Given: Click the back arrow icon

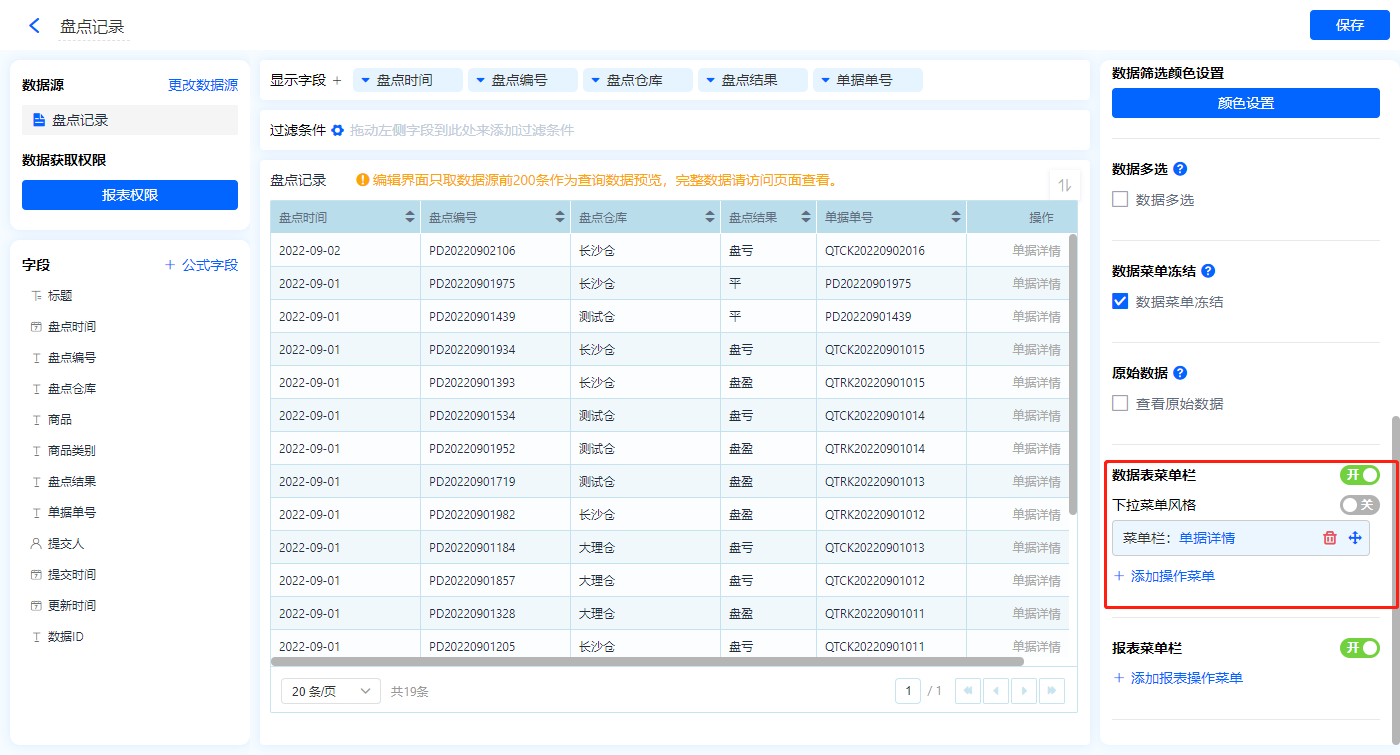Looking at the screenshot, I should [34, 26].
